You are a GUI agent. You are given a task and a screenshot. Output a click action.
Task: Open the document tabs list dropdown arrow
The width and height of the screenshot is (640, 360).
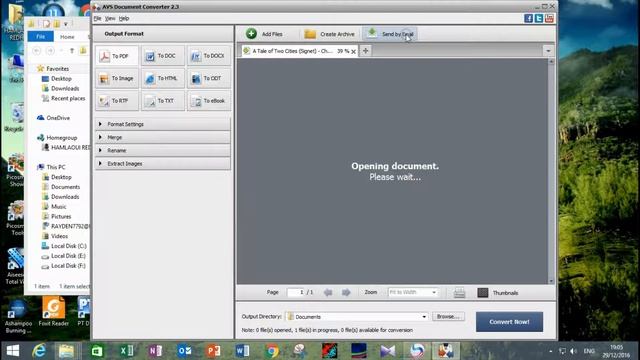pyautogui.click(x=548, y=51)
